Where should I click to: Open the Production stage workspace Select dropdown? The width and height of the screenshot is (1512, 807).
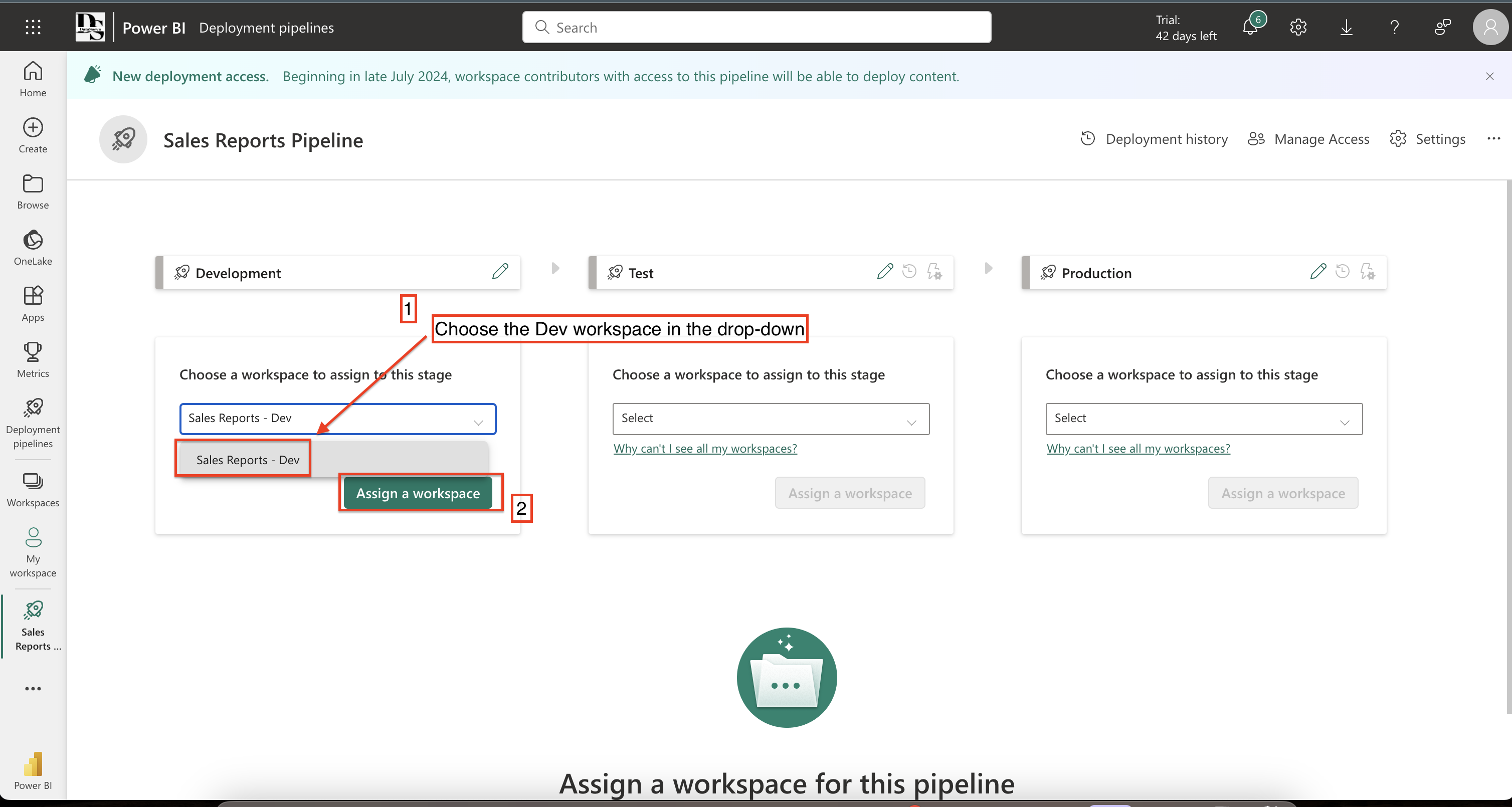pos(1204,419)
